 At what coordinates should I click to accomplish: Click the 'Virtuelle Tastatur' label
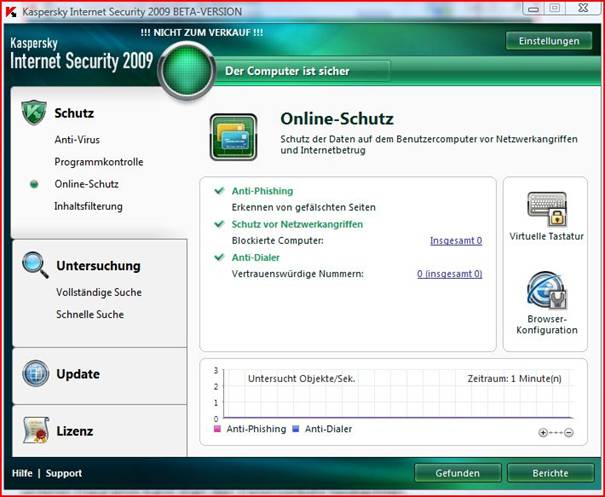tap(546, 236)
